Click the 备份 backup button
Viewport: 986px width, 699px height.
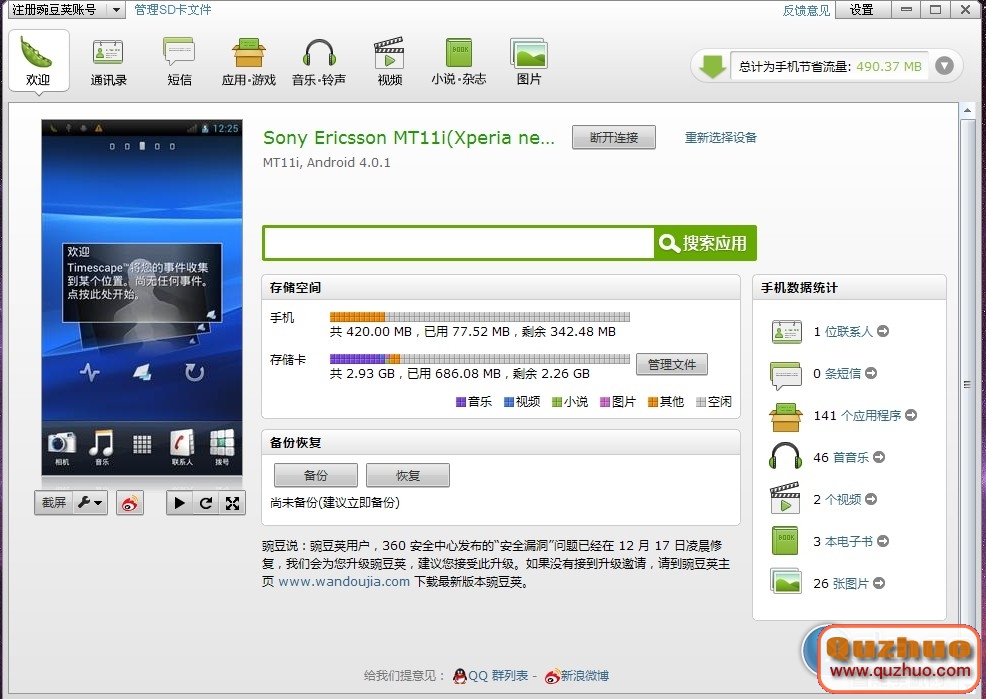(x=316, y=475)
